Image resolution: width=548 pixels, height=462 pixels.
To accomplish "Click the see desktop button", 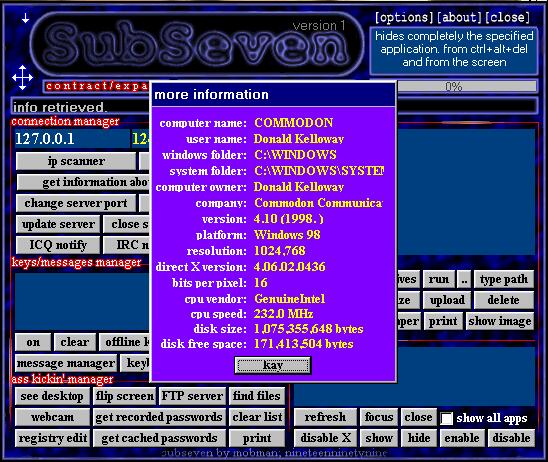I will 52,396.
